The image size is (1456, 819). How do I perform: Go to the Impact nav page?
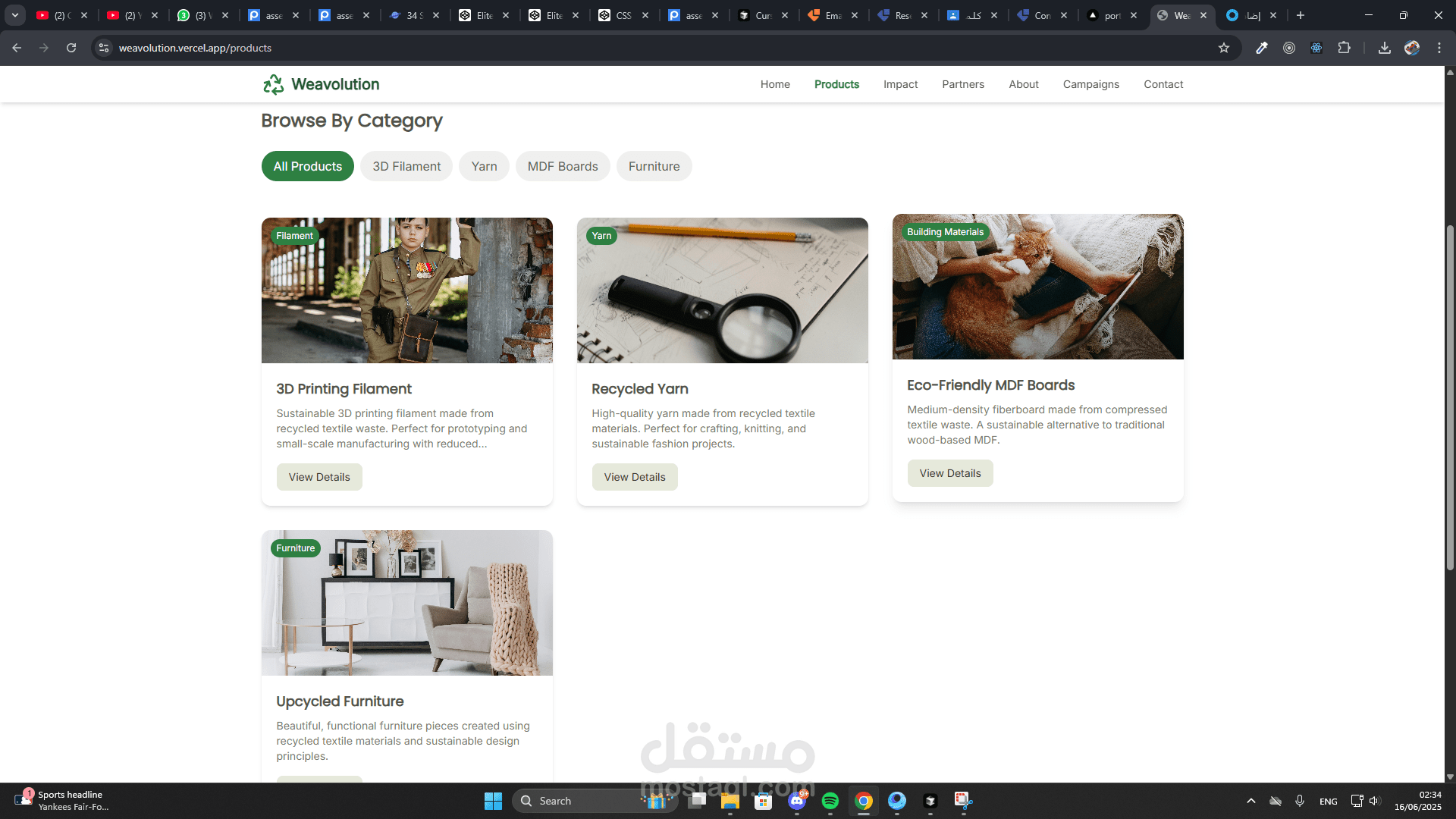click(x=900, y=84)
